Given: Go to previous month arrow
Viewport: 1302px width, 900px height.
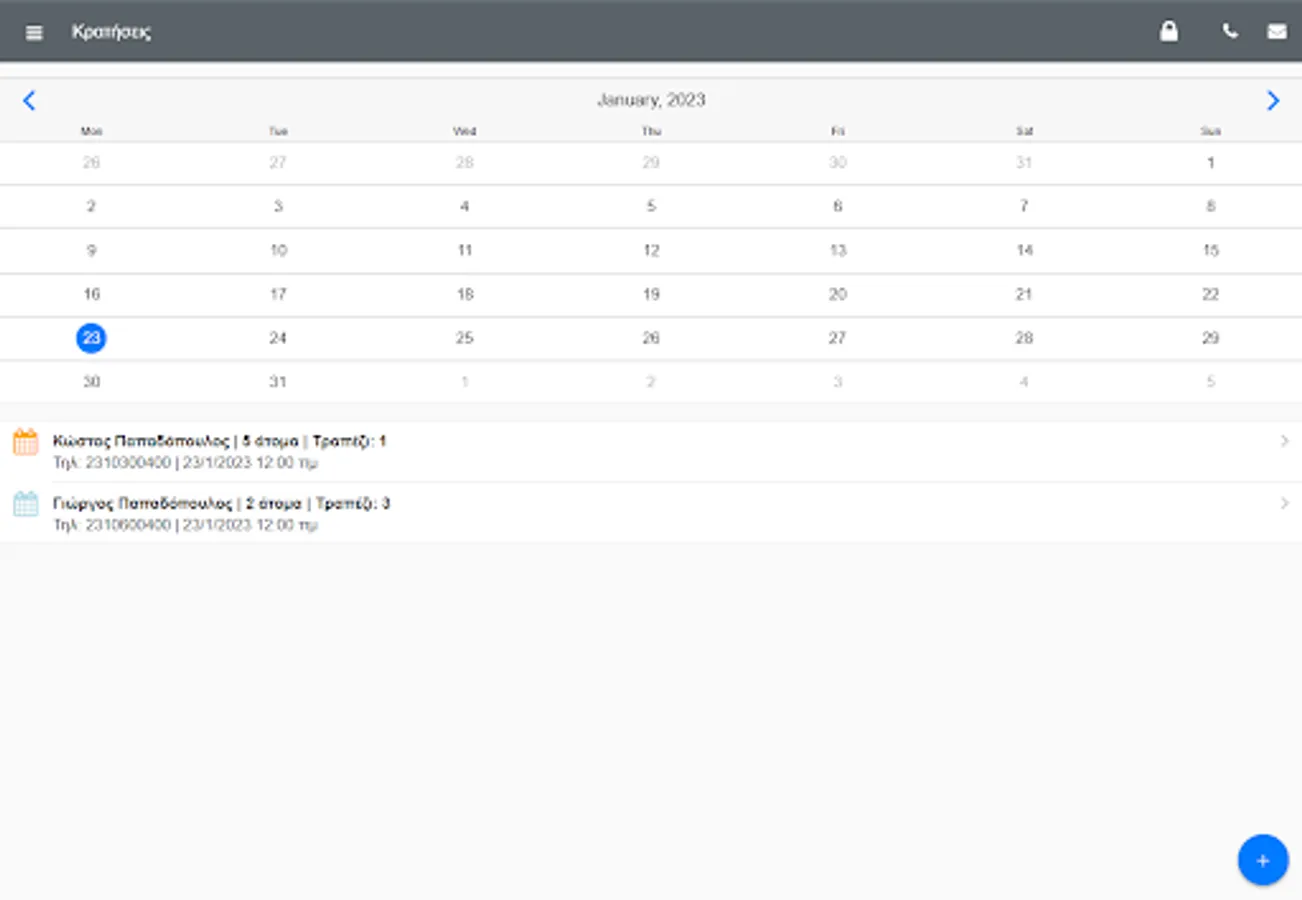Looking at the screenshot, I should (29, 100).
